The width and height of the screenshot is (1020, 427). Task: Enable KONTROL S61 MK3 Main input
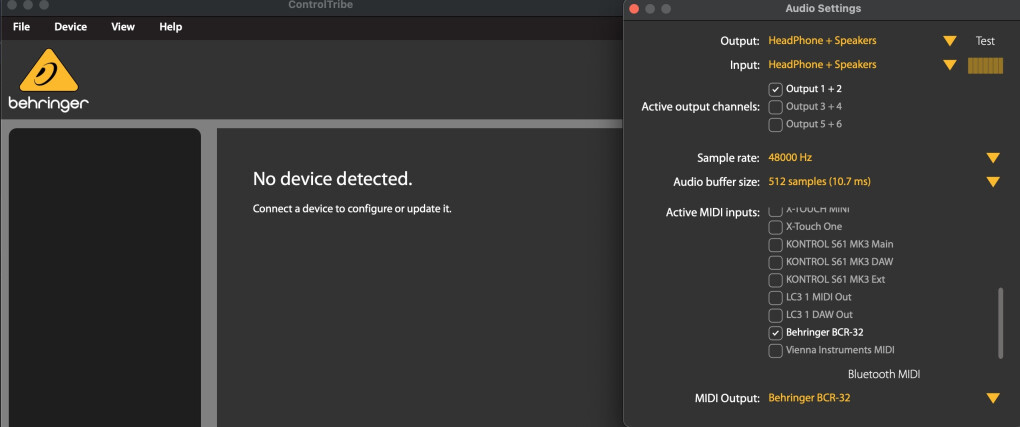(x=775, y=245)
